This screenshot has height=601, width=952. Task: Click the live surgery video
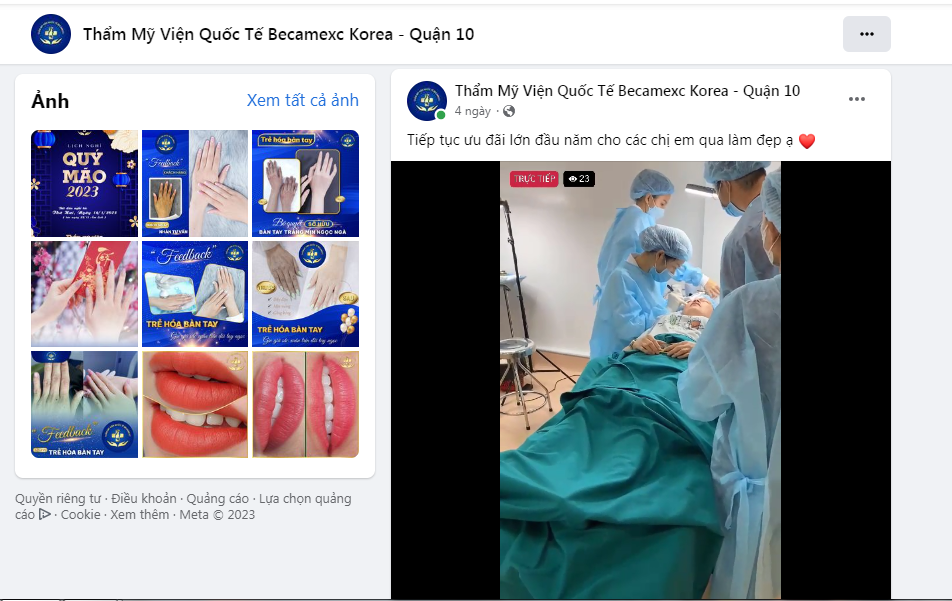coord(641,380)
